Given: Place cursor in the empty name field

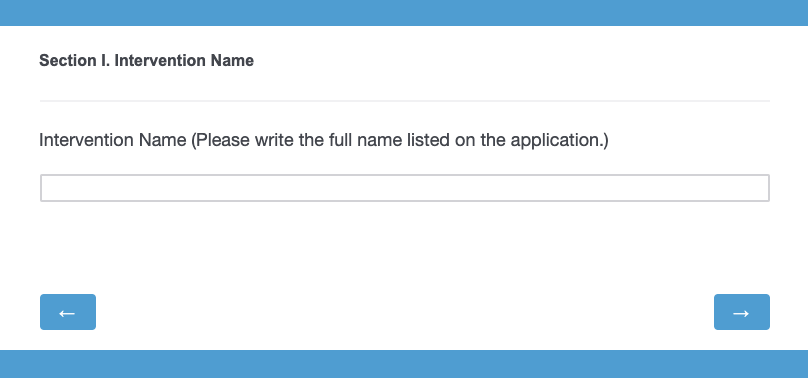Looking at the screenshot, I should 405,188.
